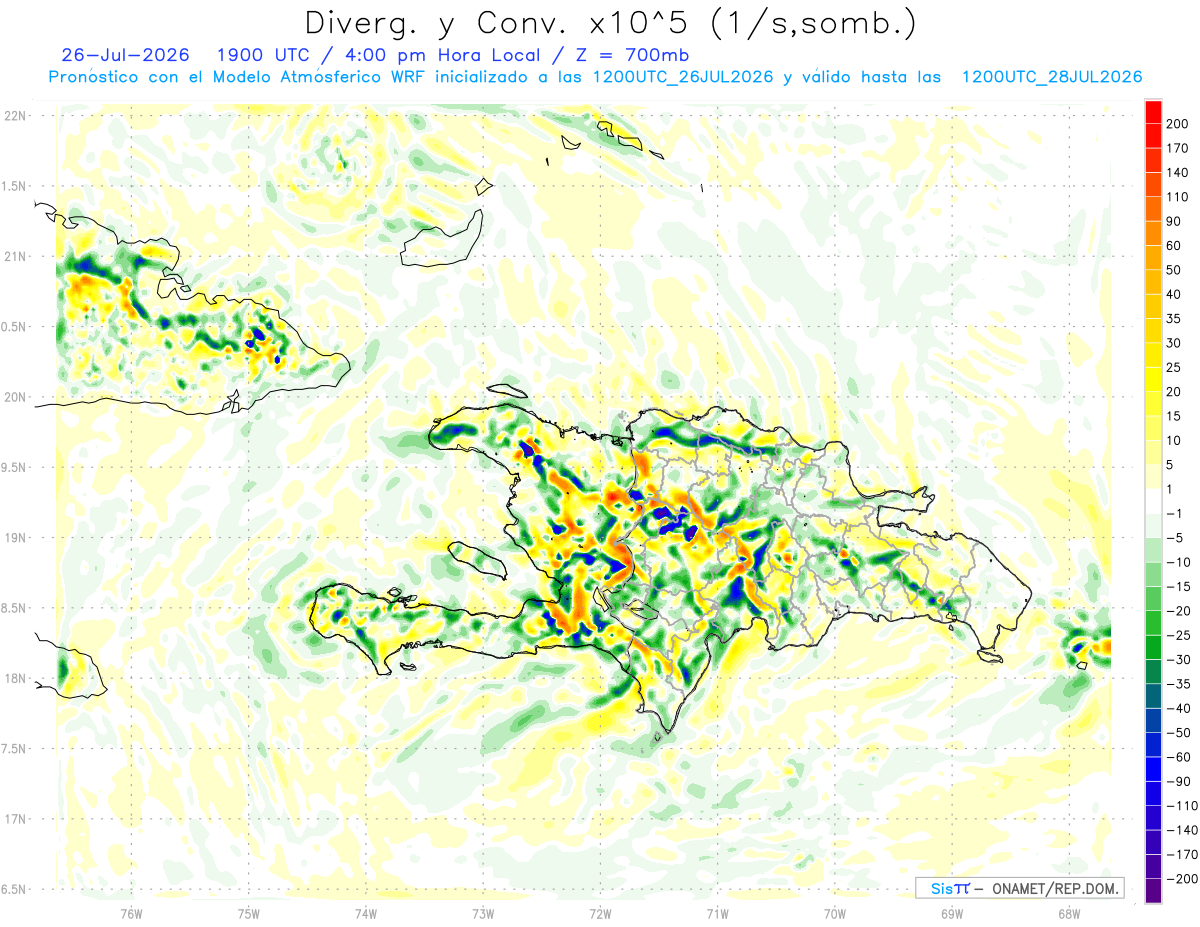Click the positive "140" colorbar label

point(1178,172)
